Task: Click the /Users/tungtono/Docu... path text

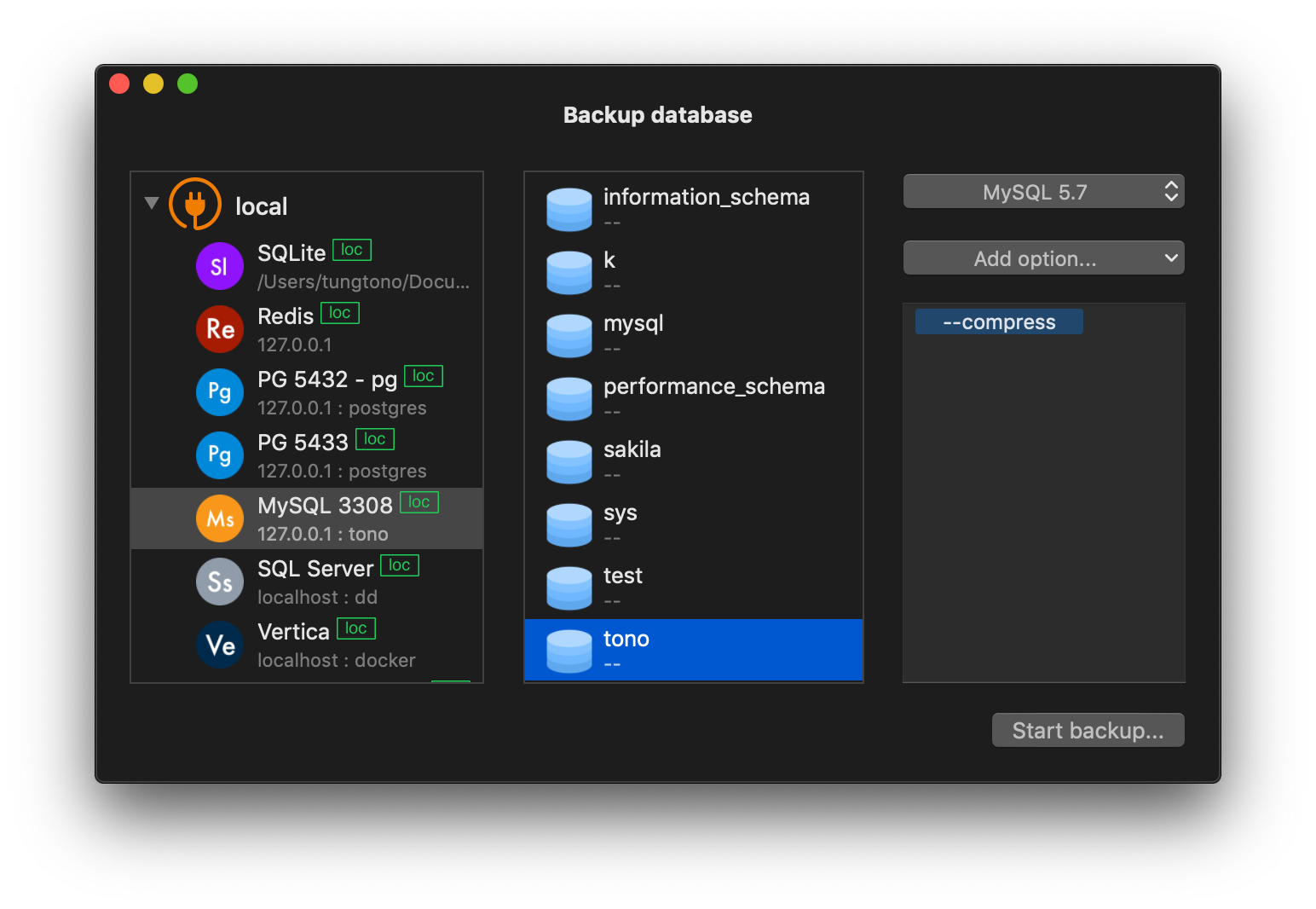Action: coord(363,281)
